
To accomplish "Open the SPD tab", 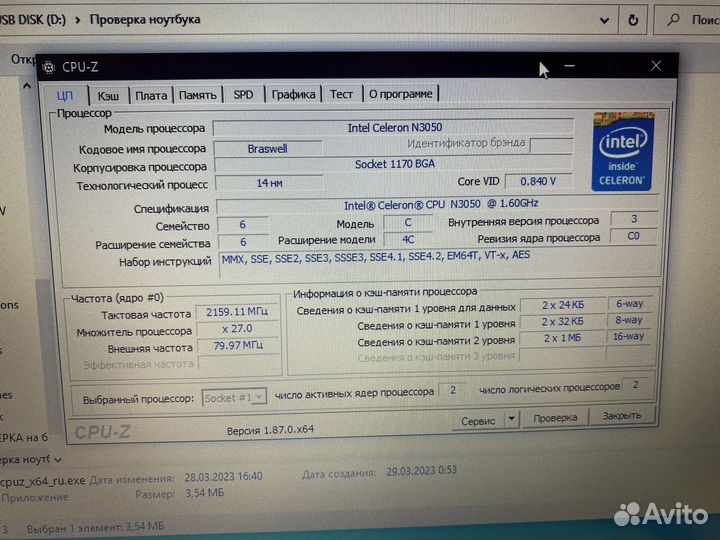I will (243, 95).
